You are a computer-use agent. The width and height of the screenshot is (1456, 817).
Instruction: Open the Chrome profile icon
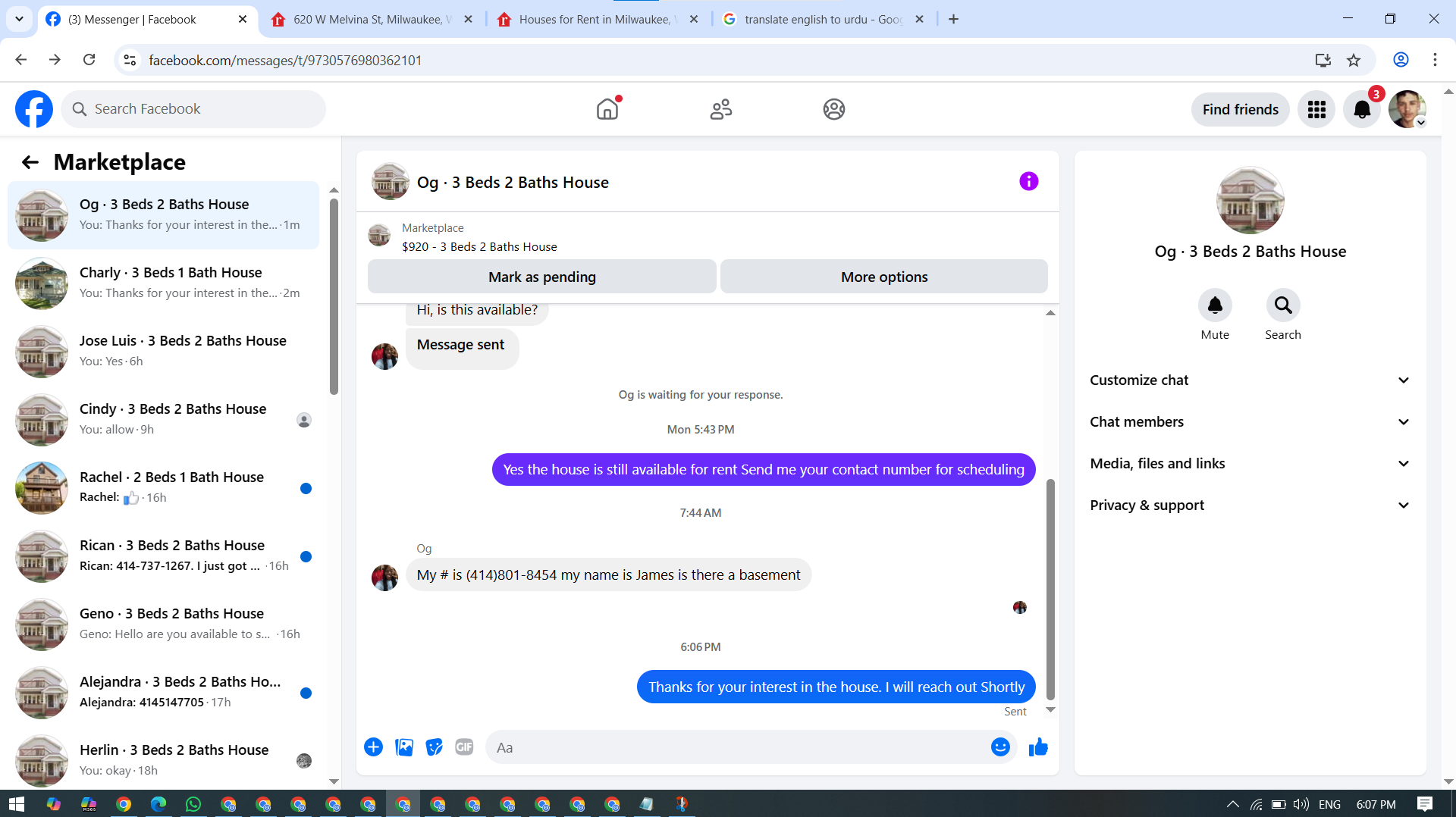[x=1401, y=60]
